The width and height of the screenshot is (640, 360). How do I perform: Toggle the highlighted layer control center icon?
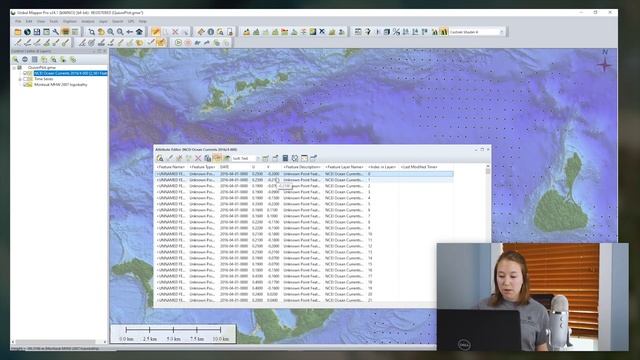click(x=65, y=32)
